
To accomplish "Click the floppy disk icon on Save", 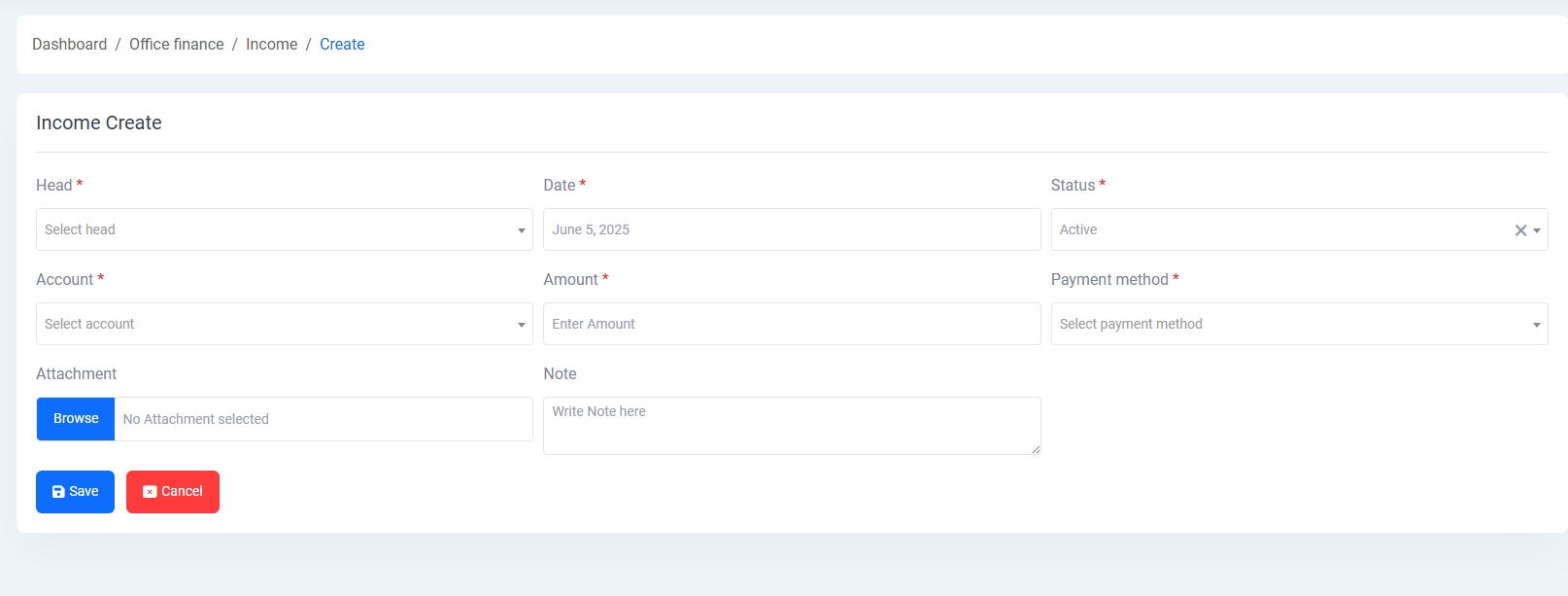I will click(58, 492).
